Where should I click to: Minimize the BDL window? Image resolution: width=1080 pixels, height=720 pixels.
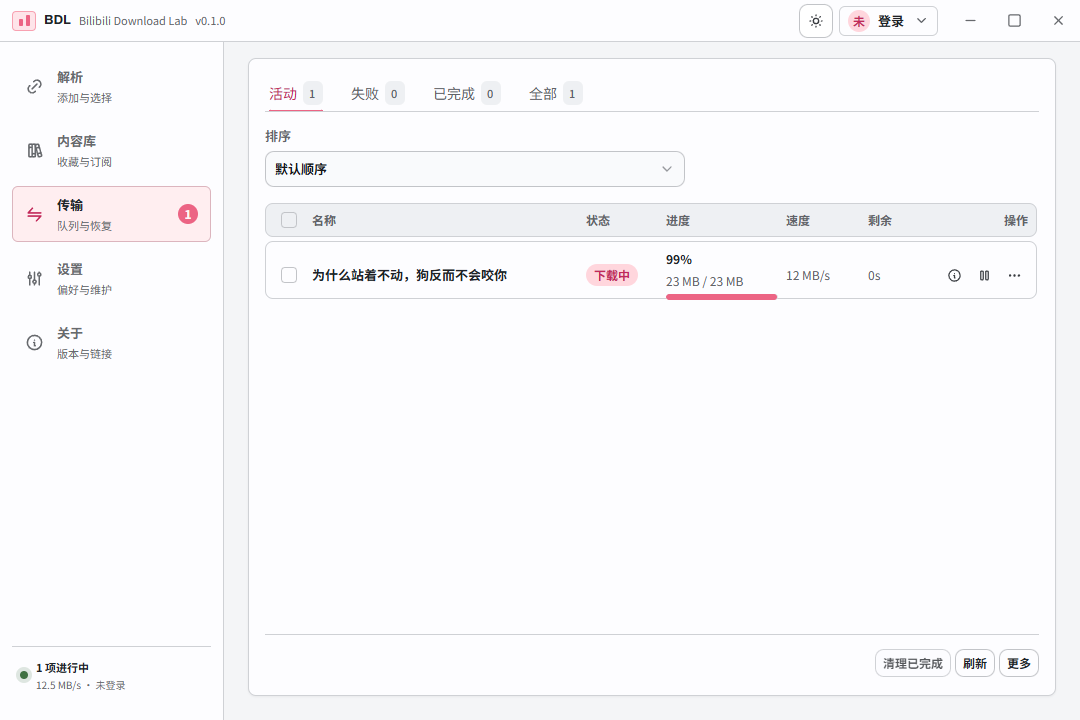point(970,21)
